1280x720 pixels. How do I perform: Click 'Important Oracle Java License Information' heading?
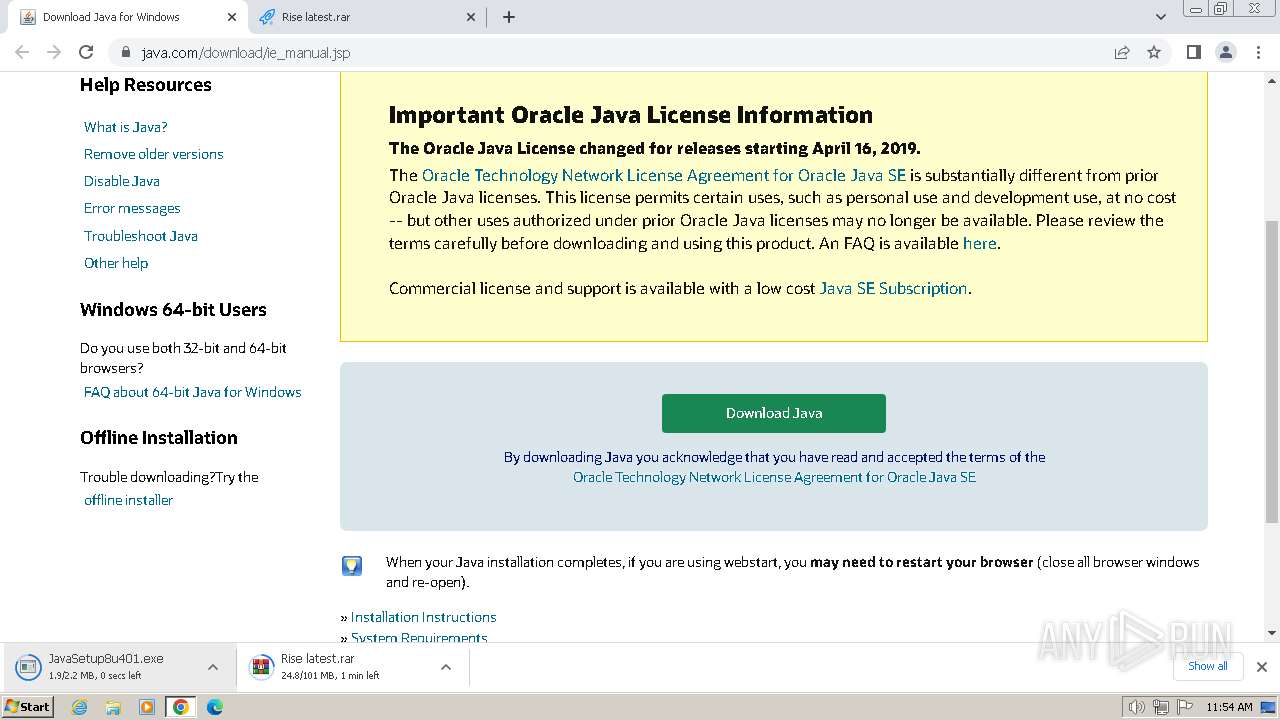click(631, 115)
